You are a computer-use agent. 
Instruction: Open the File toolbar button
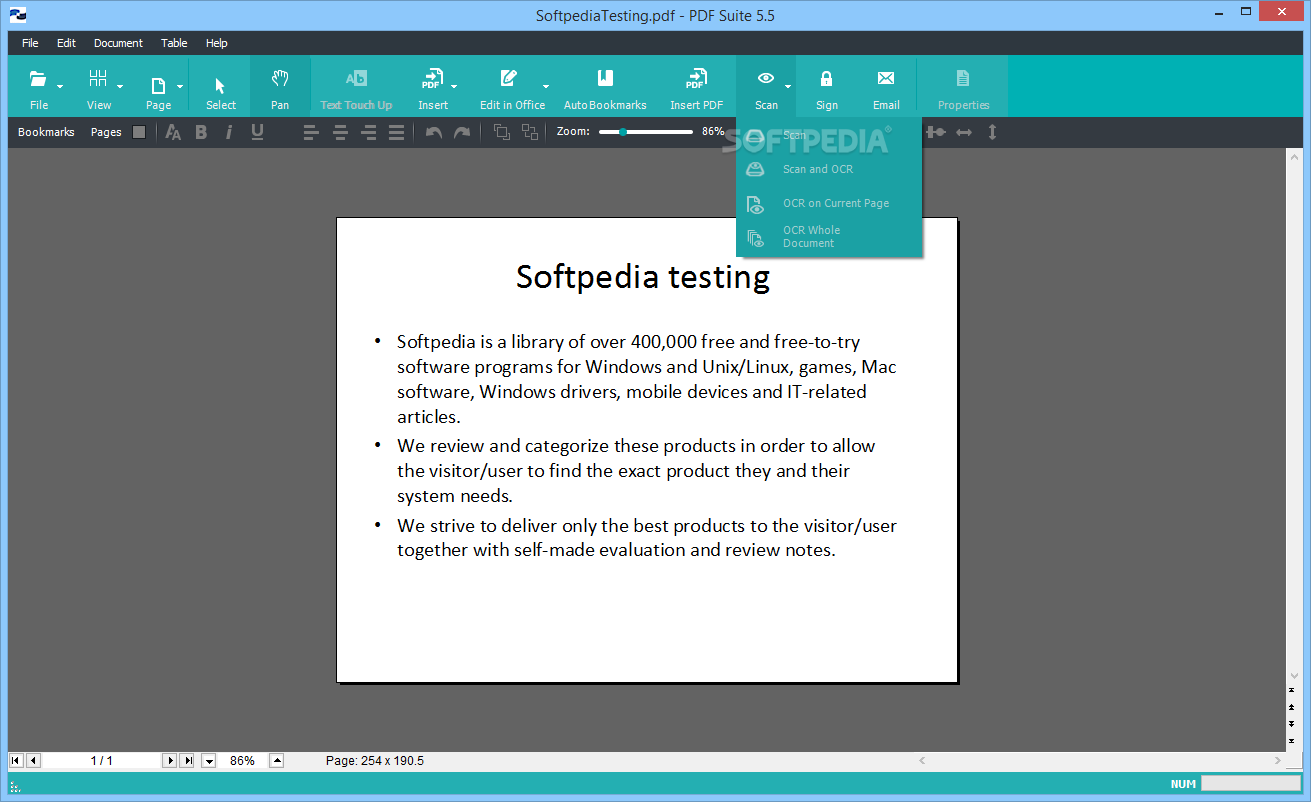(39, 87)
